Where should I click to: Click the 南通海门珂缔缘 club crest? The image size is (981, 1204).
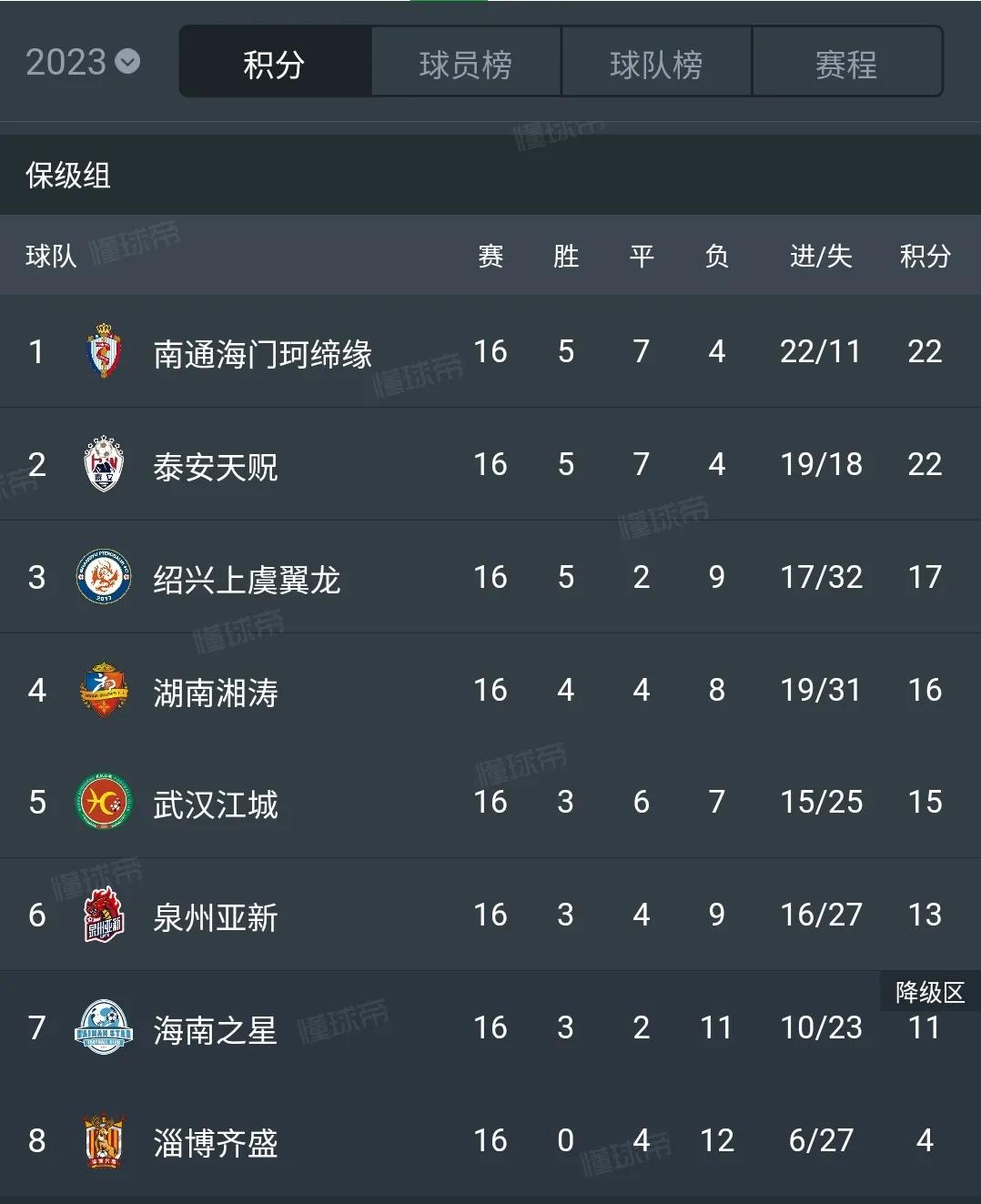104,351
